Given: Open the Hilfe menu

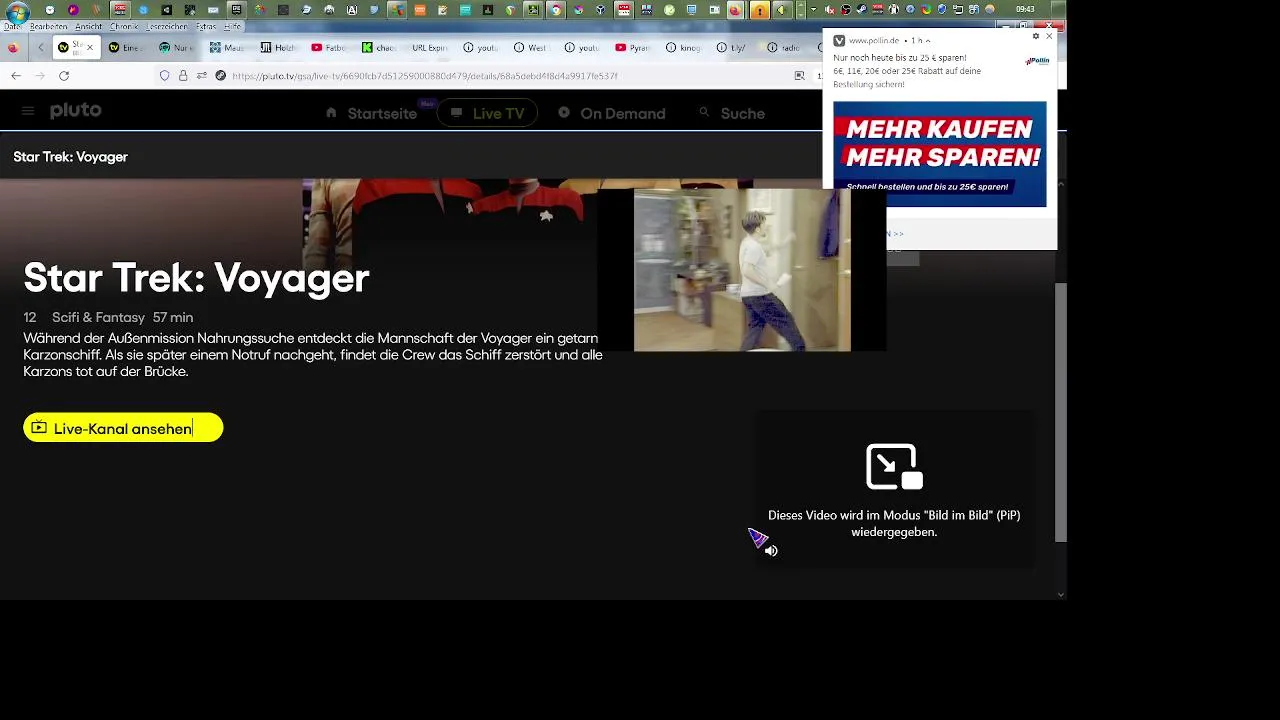Looking at the screenshot, I should point(232,27).
